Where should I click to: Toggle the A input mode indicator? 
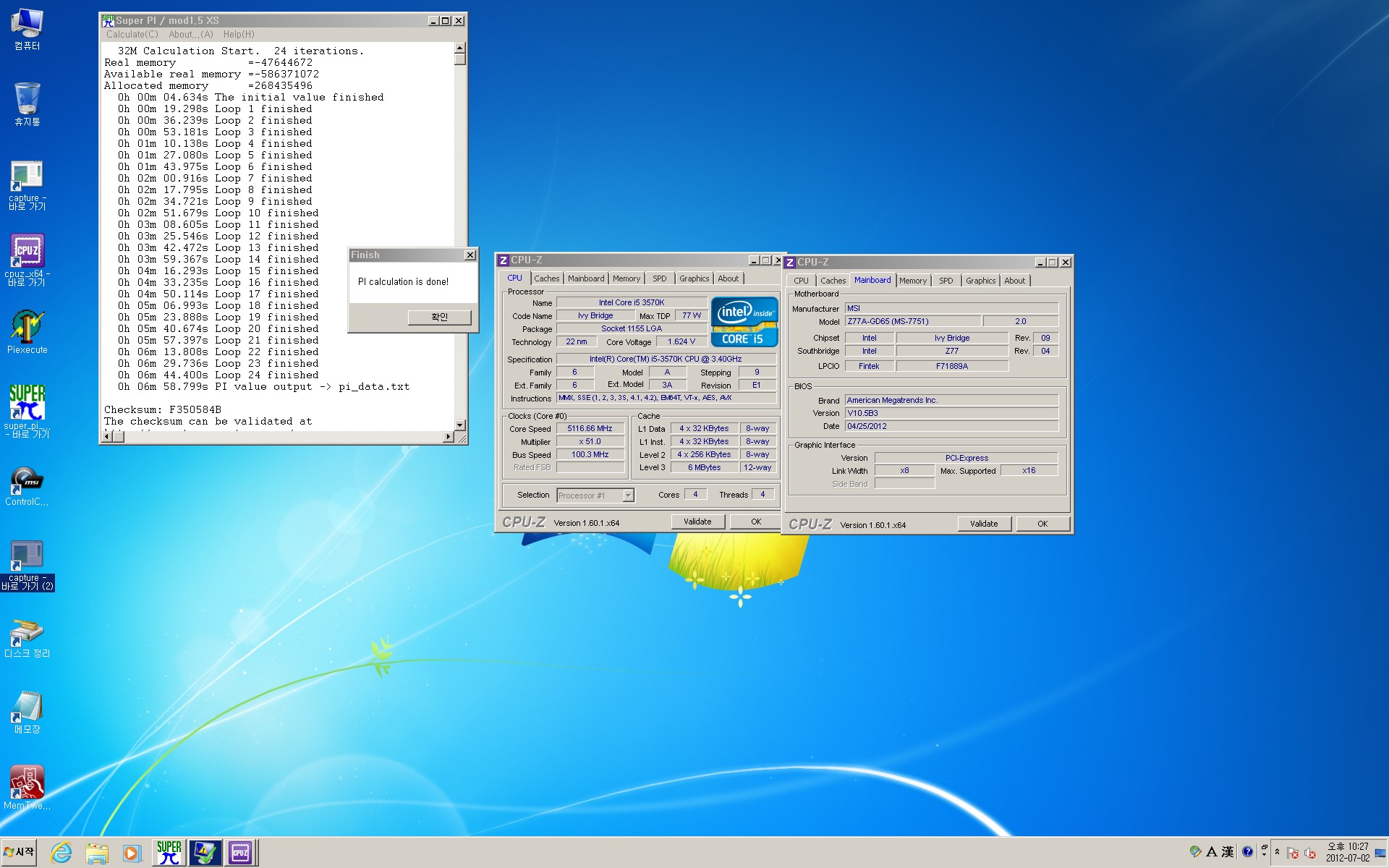pos(1211,852)
